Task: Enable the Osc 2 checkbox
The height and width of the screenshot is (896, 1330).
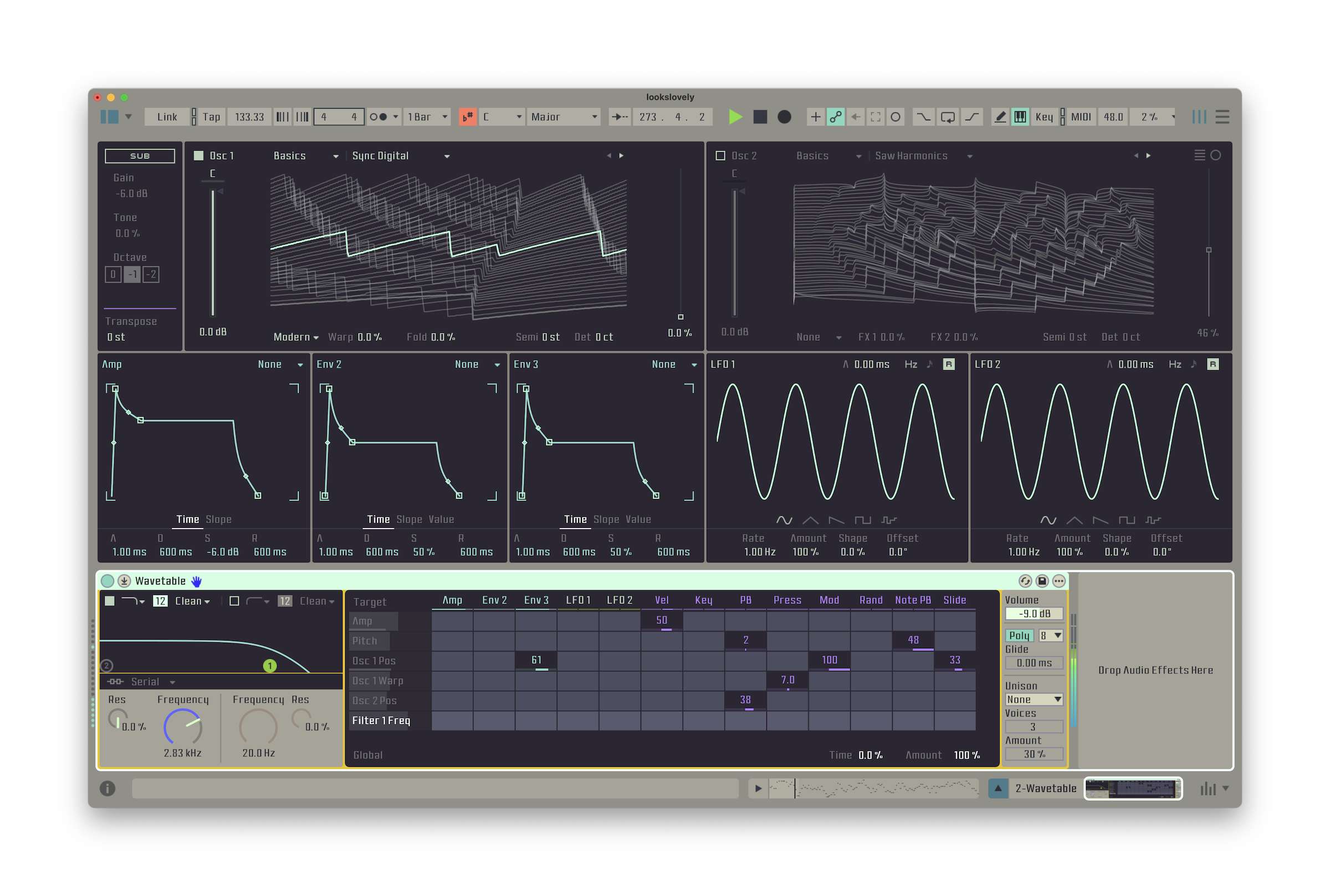Action: (720, 155)
